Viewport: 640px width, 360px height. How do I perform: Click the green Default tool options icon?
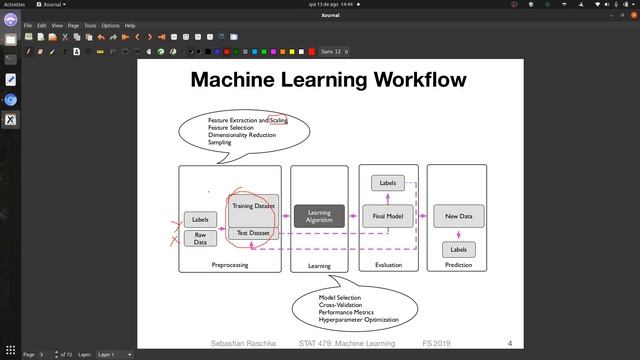161,52
